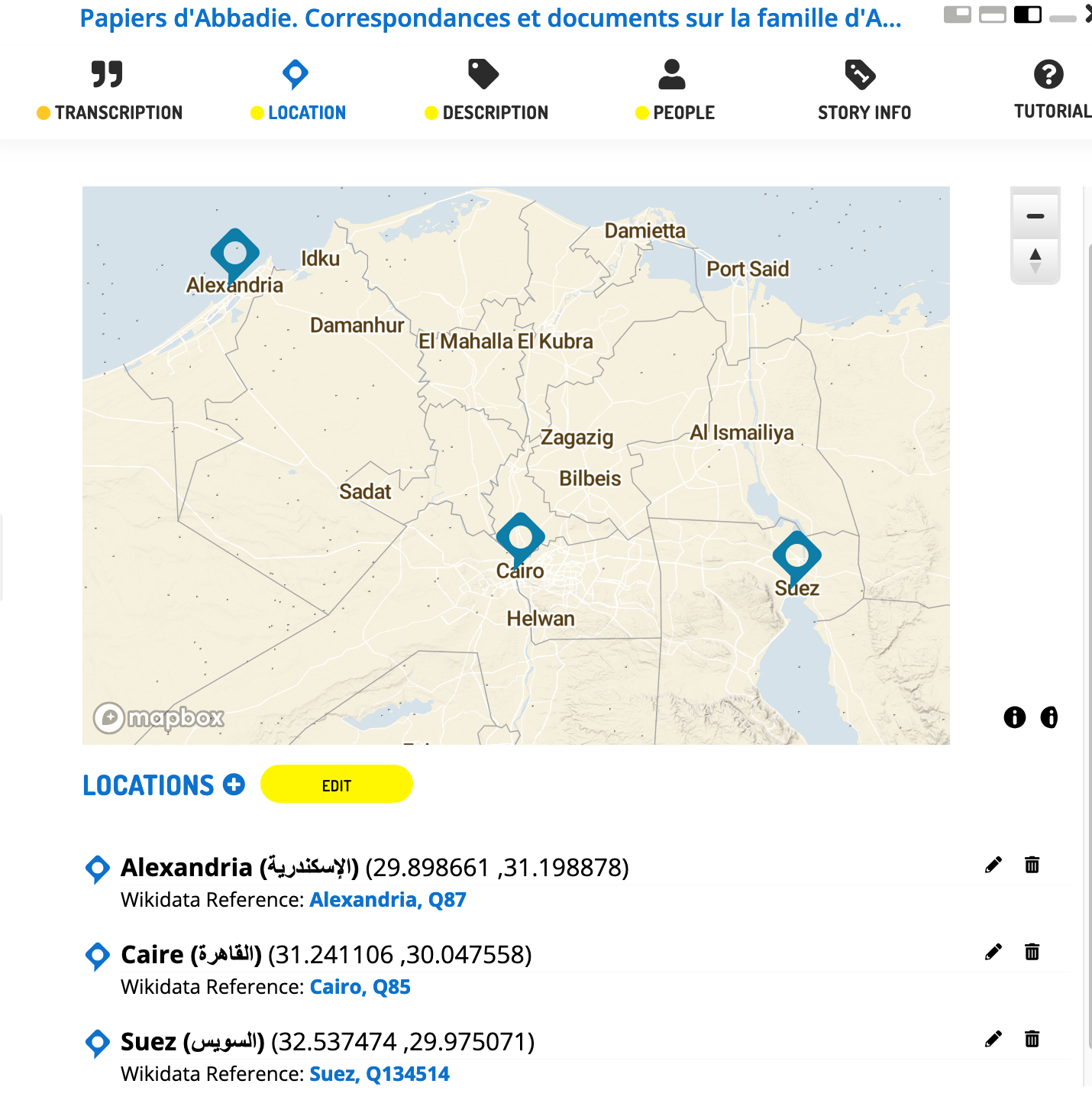
Task: Click the Mapbox logo on map
Action: coord(159,717)
